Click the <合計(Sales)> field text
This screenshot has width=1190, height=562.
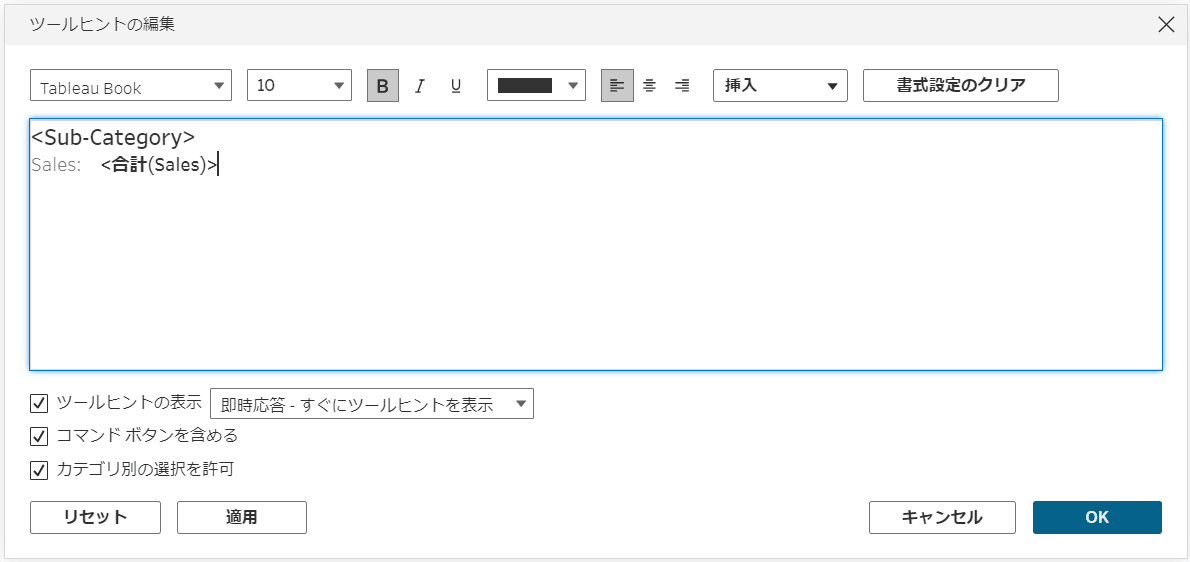pyautogui.click(x=159, y=165)
